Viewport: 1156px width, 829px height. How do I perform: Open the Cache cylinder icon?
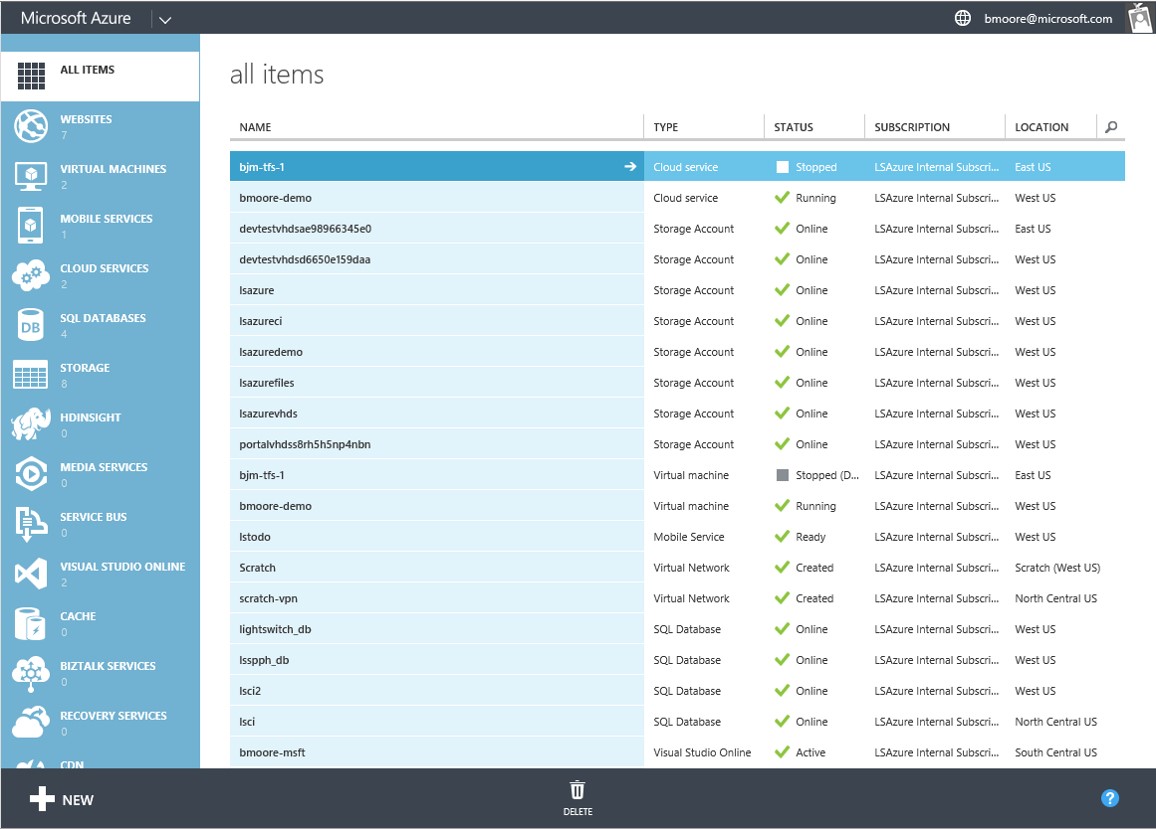click(30, 623)
